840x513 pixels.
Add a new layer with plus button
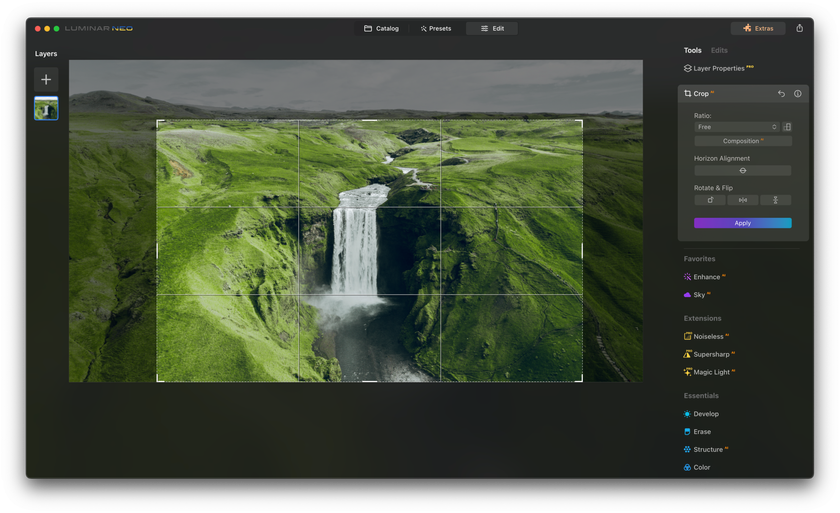[x=46, y=80]
